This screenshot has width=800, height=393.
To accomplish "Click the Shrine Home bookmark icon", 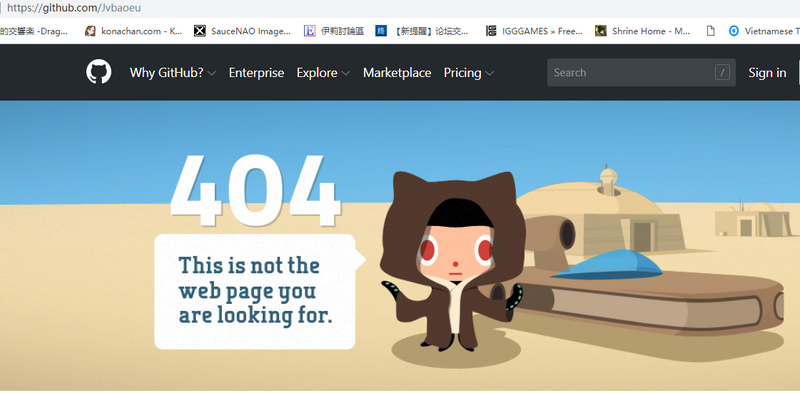I will click(601, 31).
